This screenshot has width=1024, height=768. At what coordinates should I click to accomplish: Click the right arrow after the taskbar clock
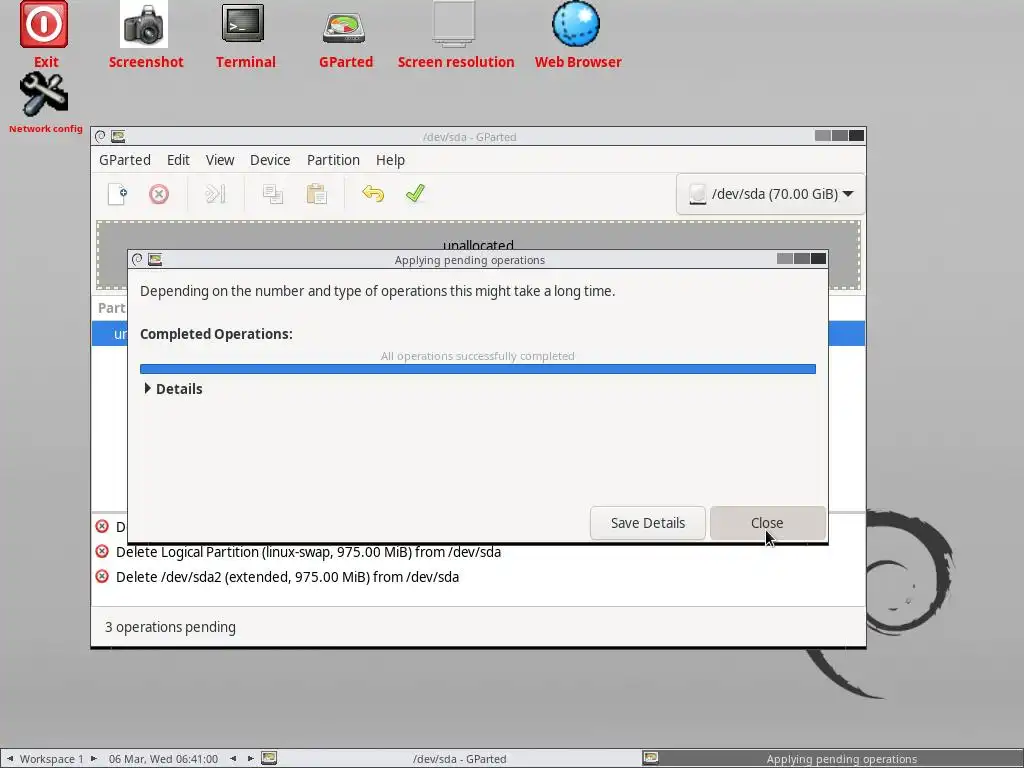tap(250, 758)
